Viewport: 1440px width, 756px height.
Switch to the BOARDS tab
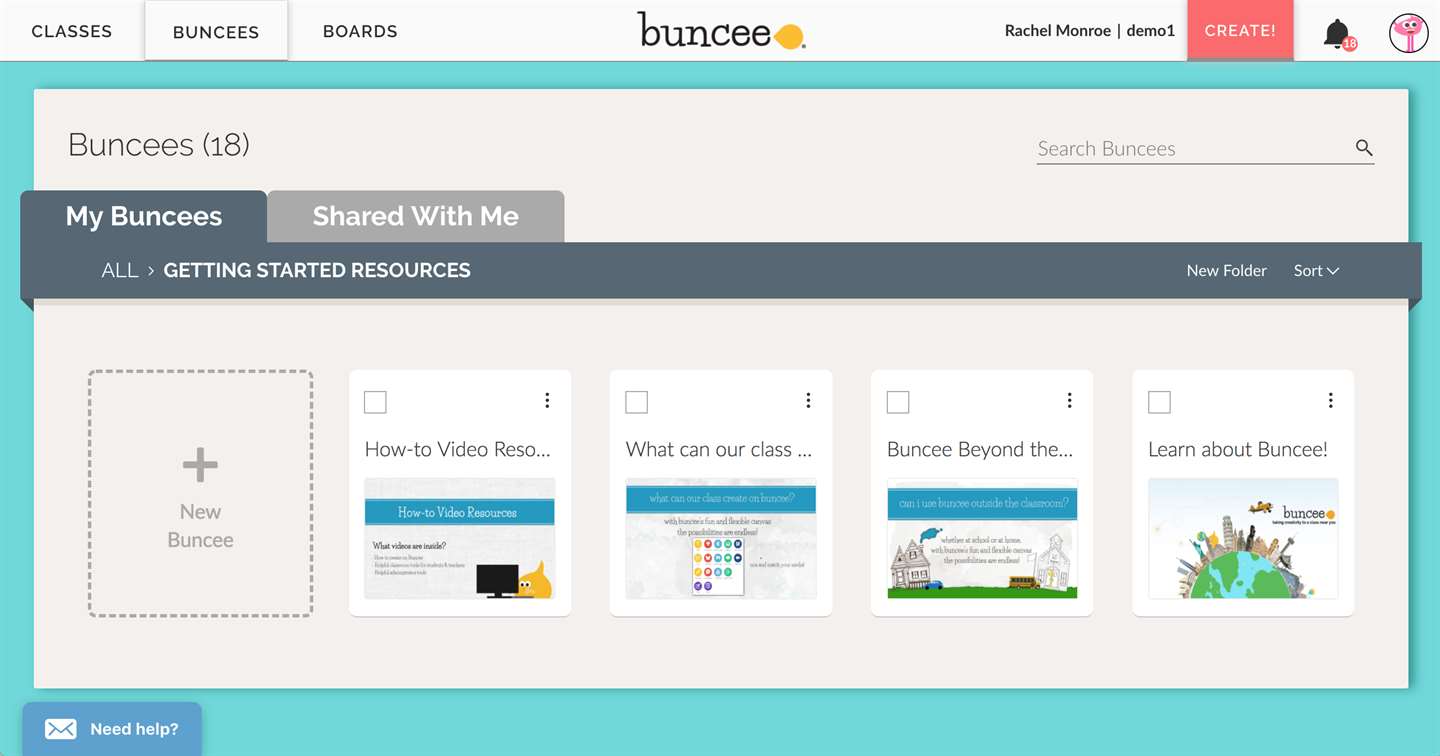(360, 31)
